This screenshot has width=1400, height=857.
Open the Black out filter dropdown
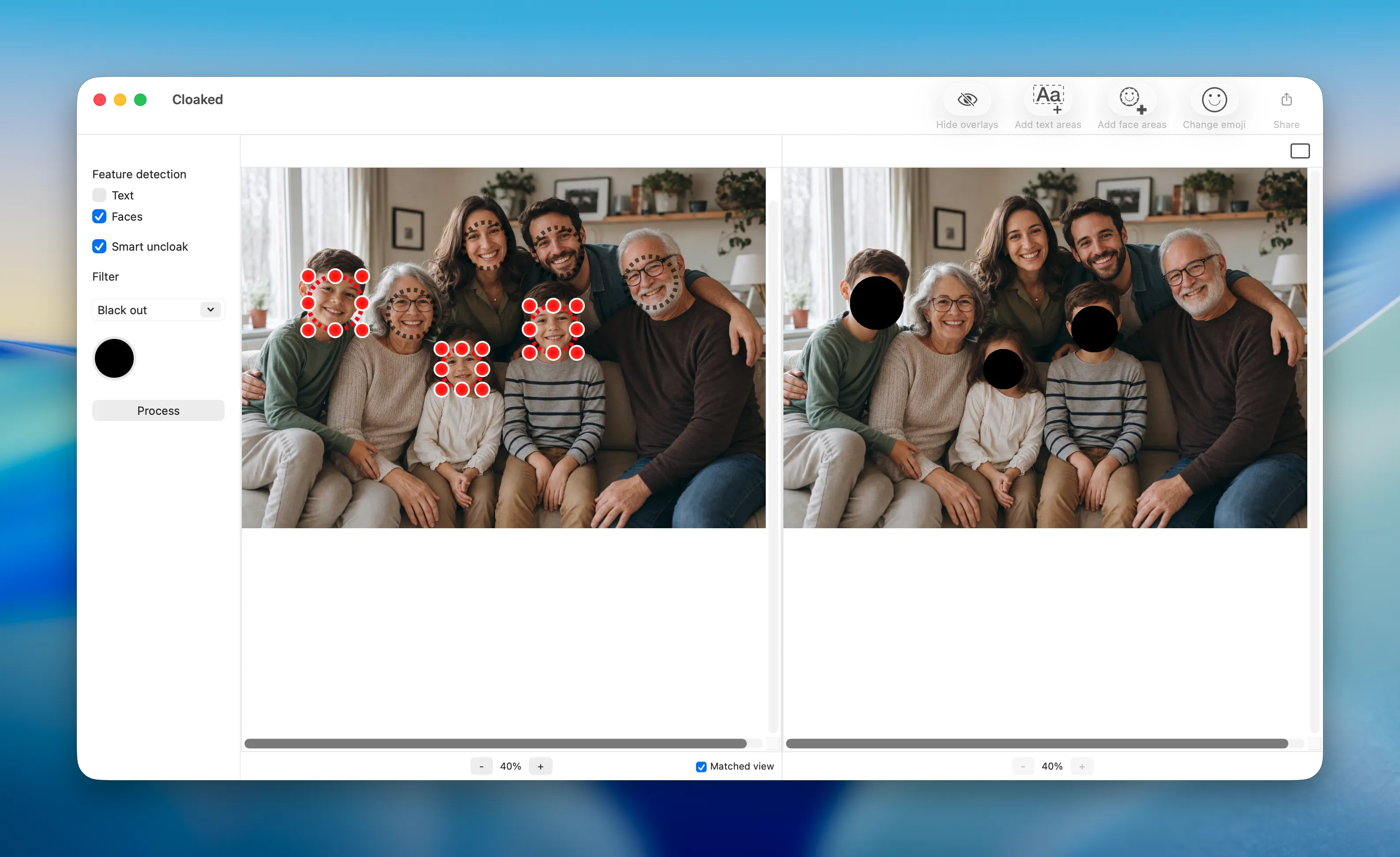[158, 310]
